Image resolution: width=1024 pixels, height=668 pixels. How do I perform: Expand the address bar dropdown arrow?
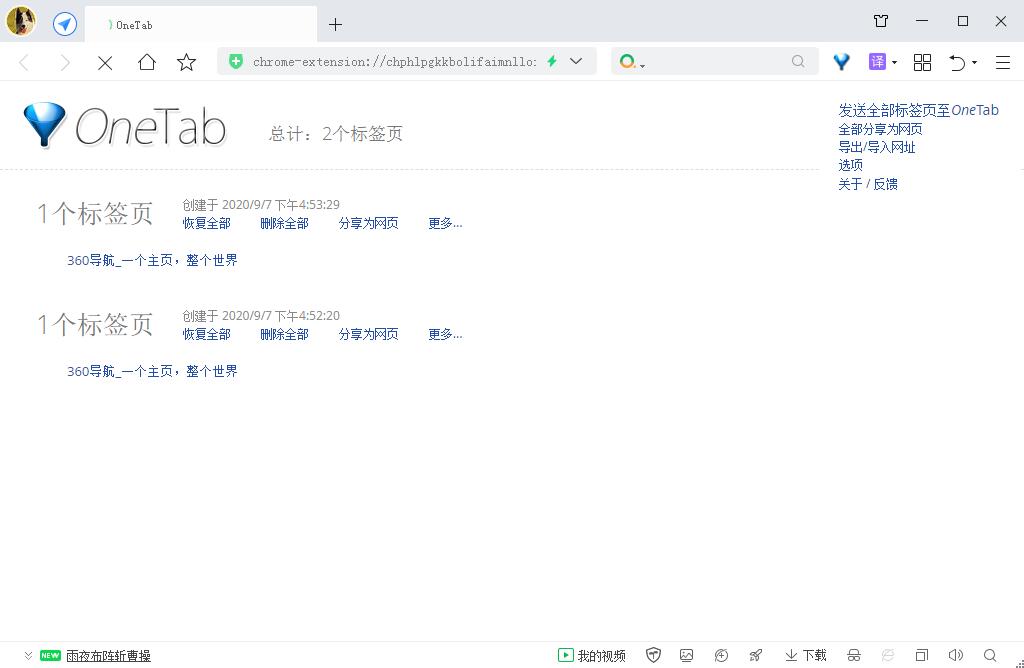point(575,61)
